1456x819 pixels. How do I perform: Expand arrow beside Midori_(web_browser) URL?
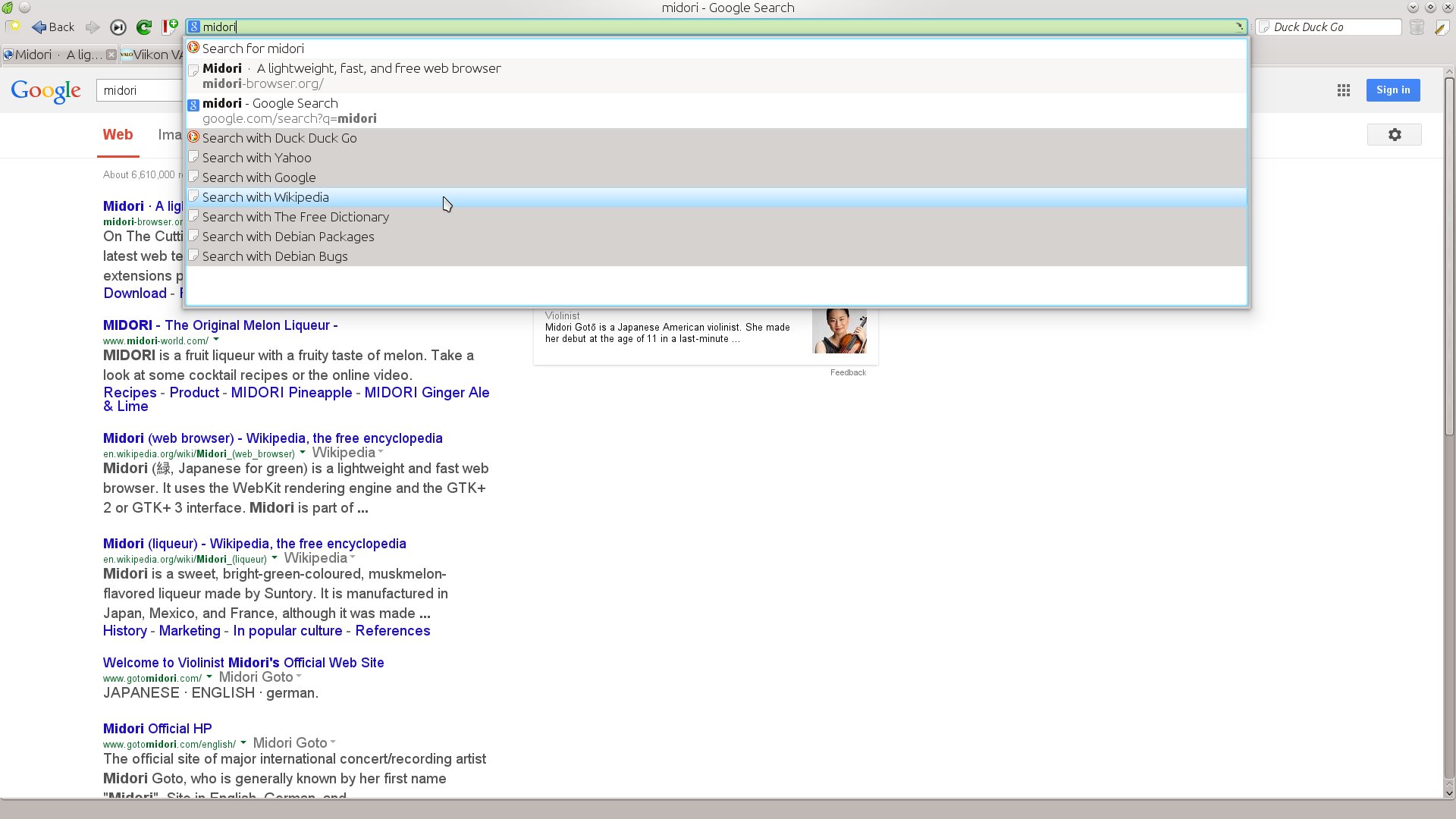303,453
